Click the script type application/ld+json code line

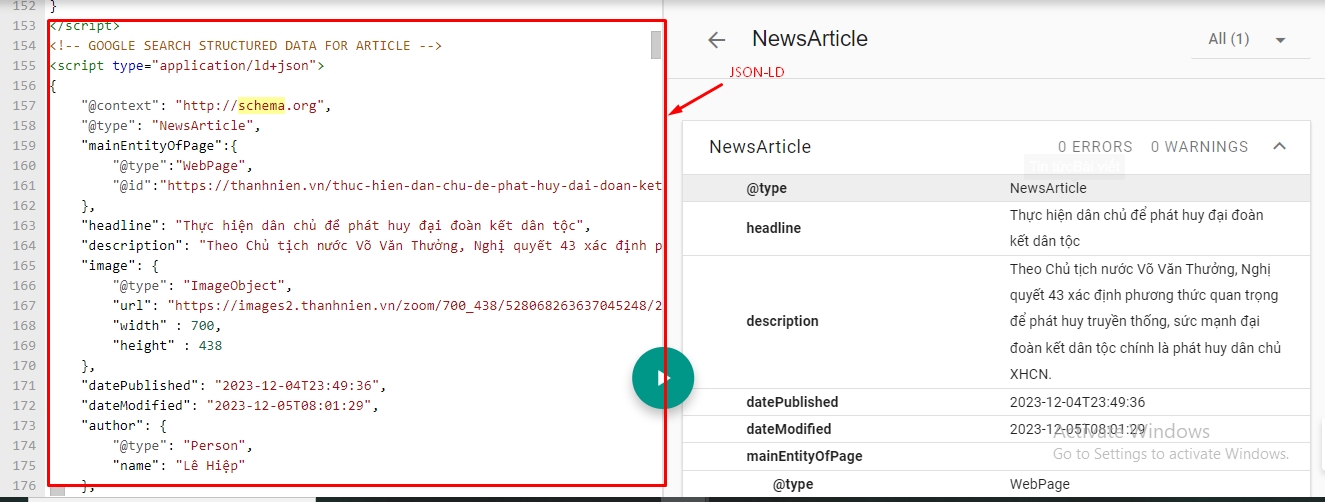(186, 65)
